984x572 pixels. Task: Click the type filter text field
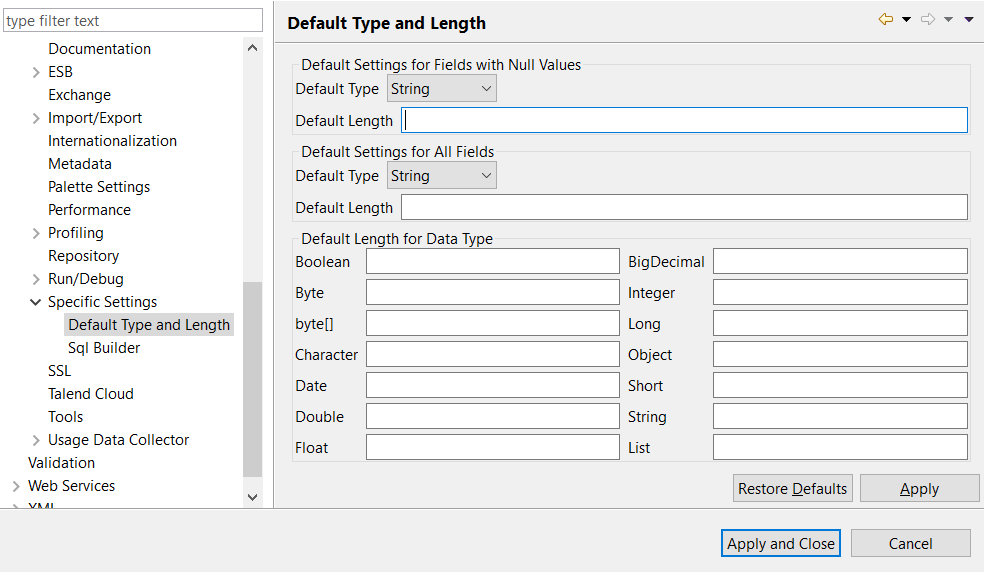132,21
